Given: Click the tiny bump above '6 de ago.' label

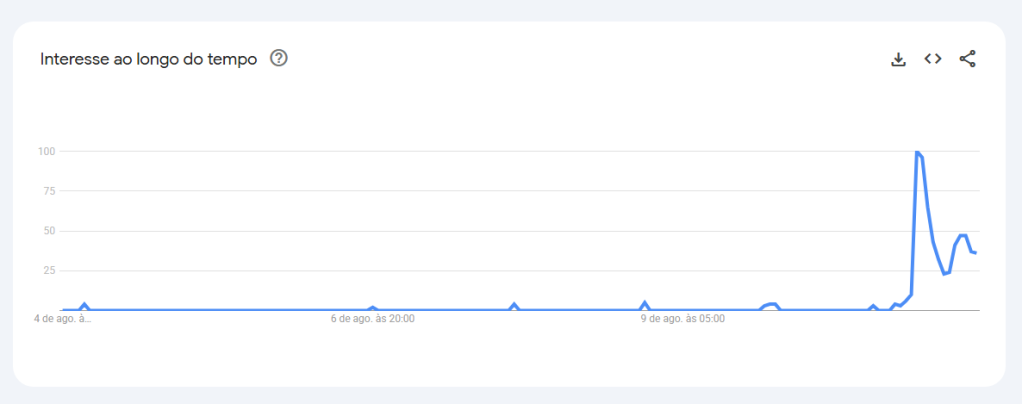Looking at the screenshot, I should pyautogui.click(x=372, y=308).
